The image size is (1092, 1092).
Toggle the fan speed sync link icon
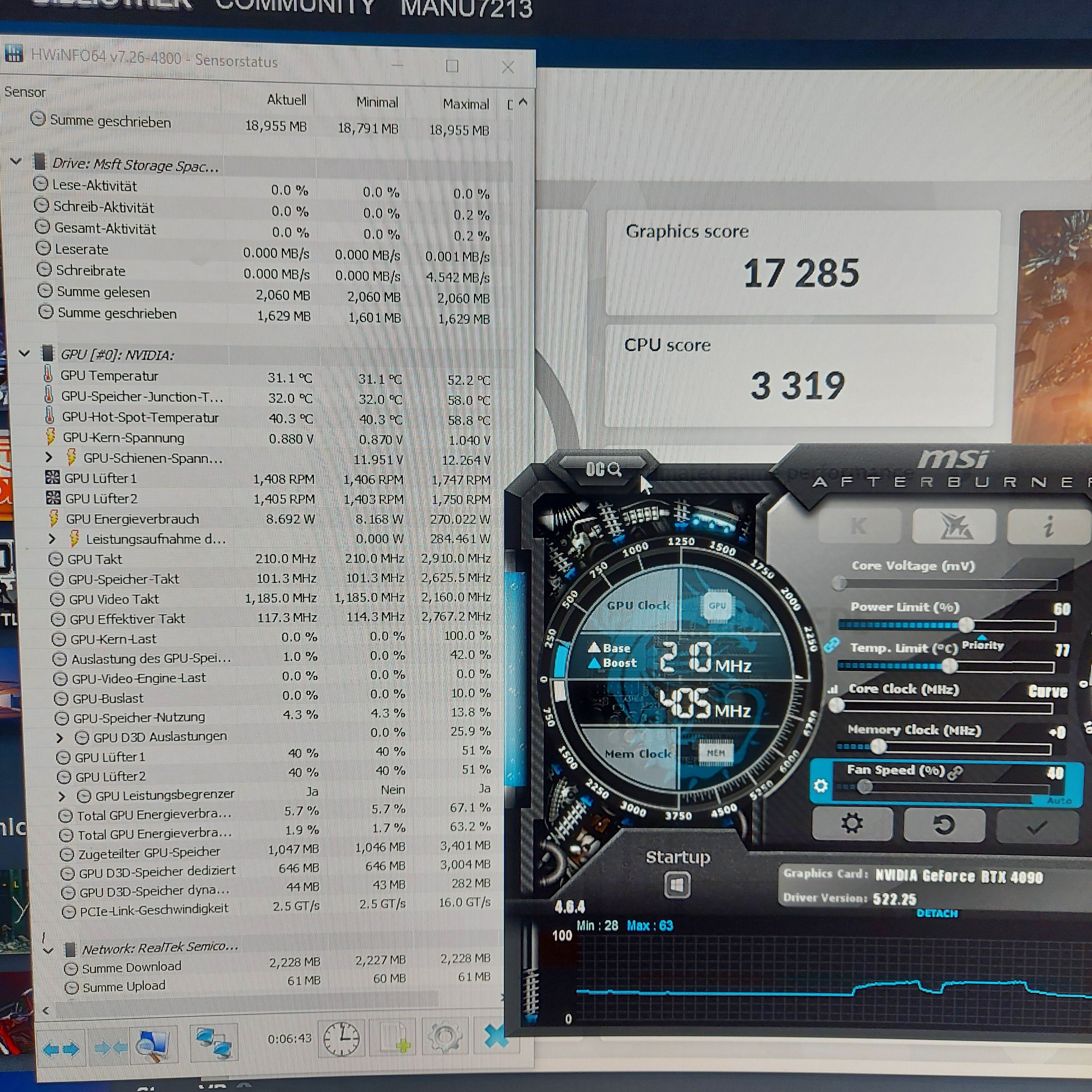point(955,772)
